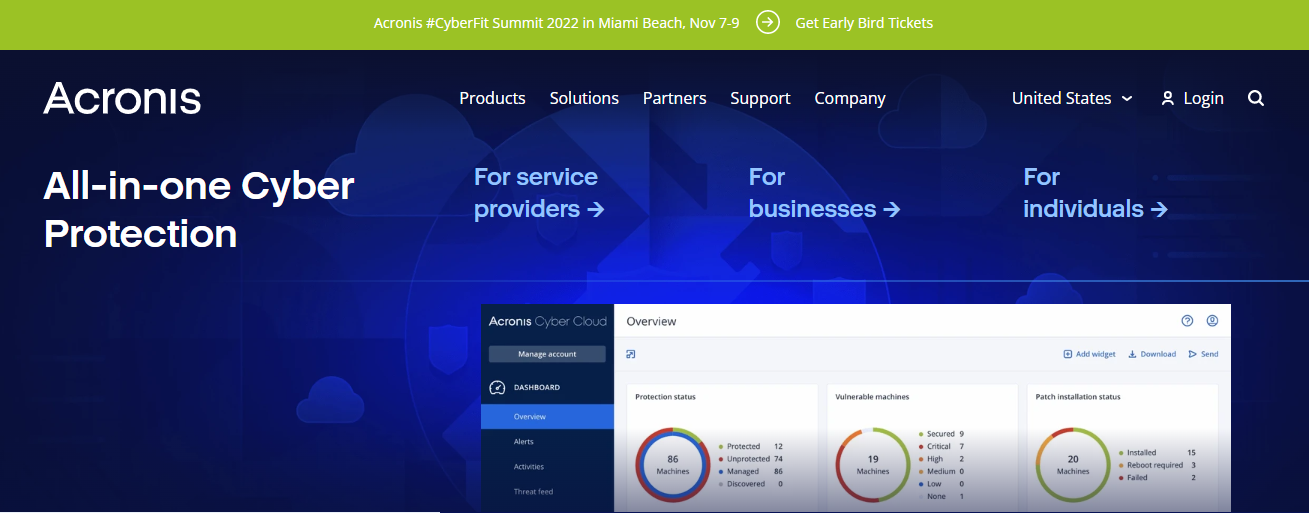The width and height of the screenshot is (1309, 513).
Task: Open the Products menu
Action: 492,98
